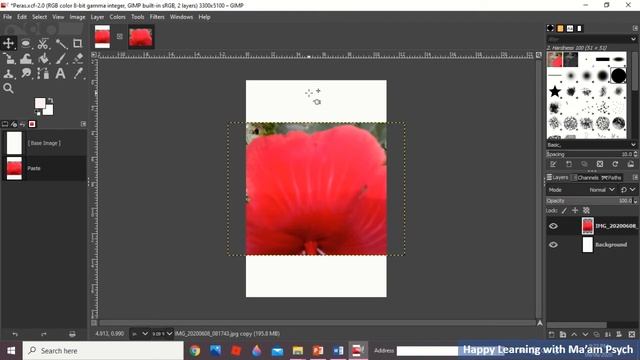Select the Text tool
Image resolution: width=640 pixels, height=360 pixels.
(x=60, y=74)
